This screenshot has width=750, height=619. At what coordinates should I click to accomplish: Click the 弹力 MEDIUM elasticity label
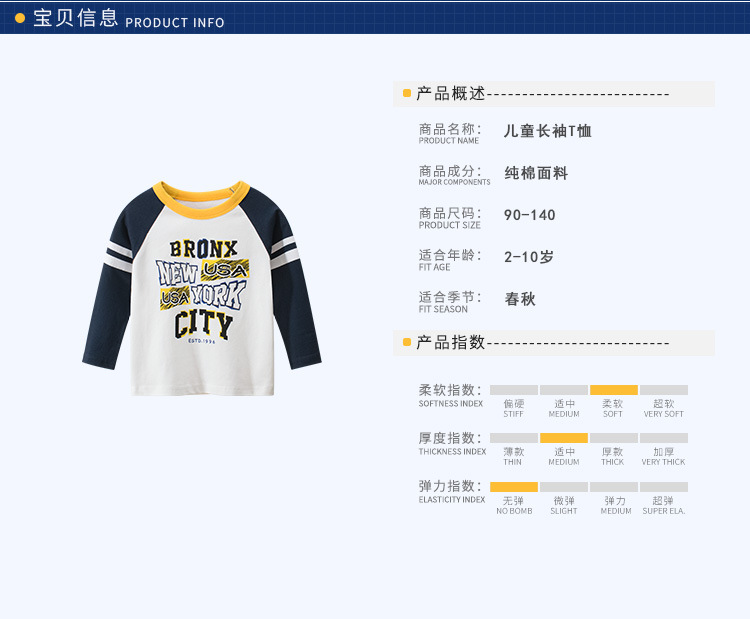[x=616, y=505]
